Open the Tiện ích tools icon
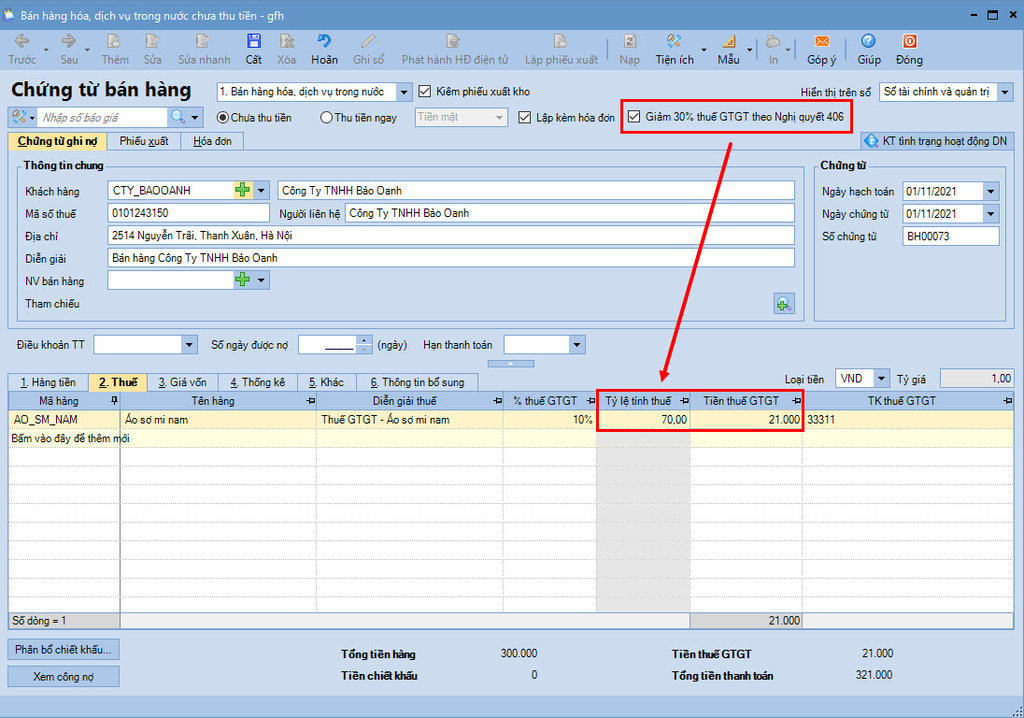 pyautogui.click(x=674, y=42)
